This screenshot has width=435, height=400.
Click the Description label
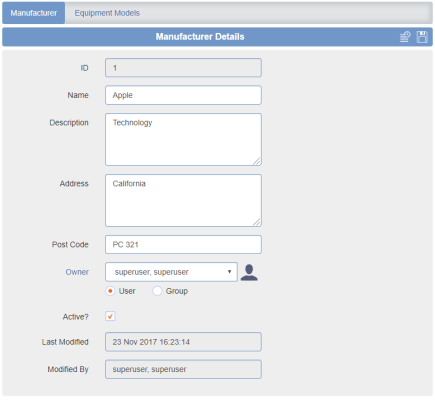click(69, 123)
